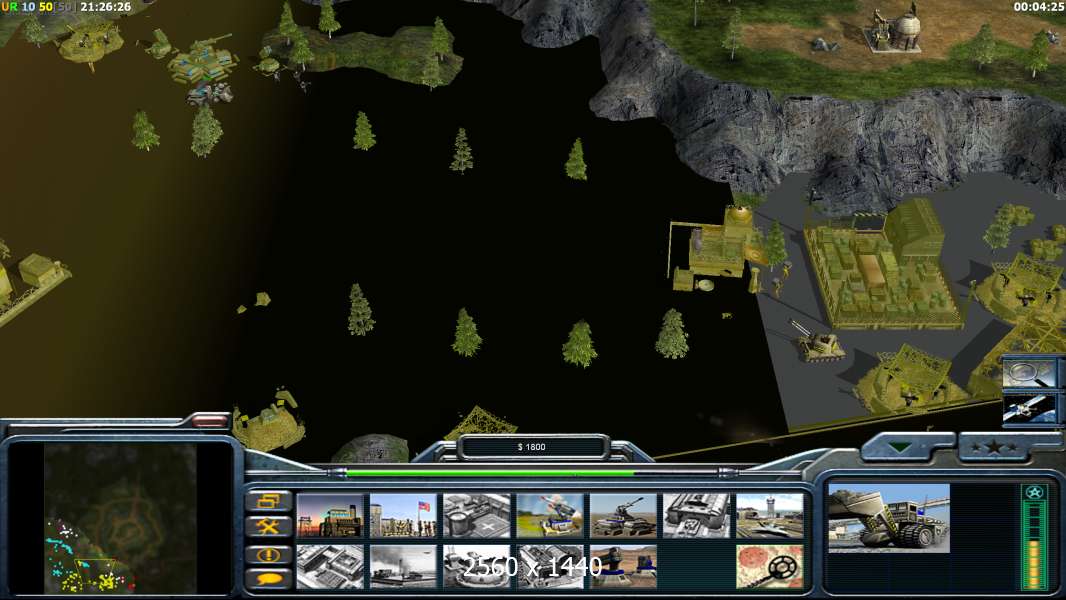Click the beacon exclamation mark button
1066x600 pixels.
[269, 554]
